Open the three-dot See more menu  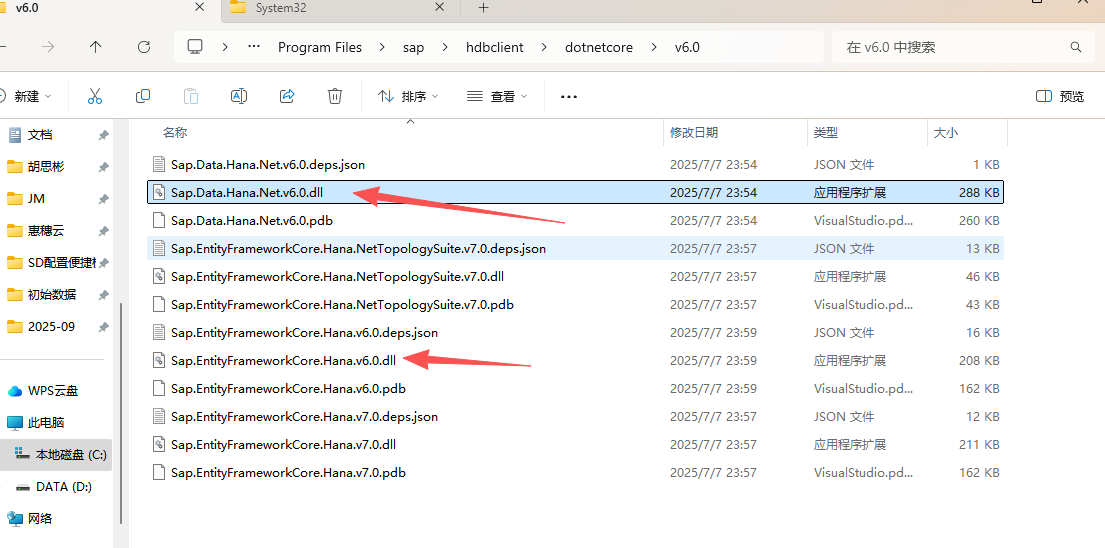pyautogui.click(x=569, y=96)
